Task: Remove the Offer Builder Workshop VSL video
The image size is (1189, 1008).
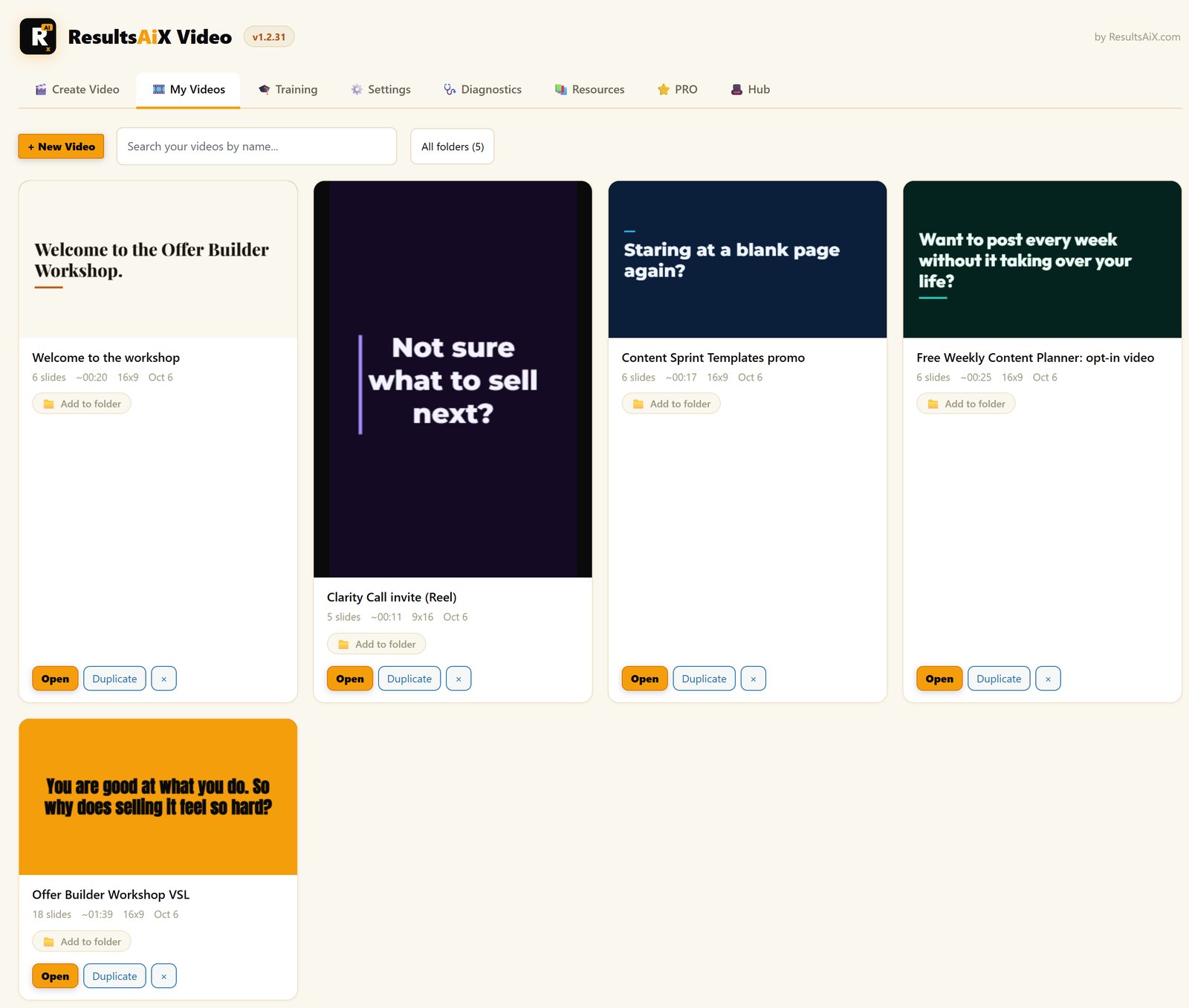Action: pos(163,976)
